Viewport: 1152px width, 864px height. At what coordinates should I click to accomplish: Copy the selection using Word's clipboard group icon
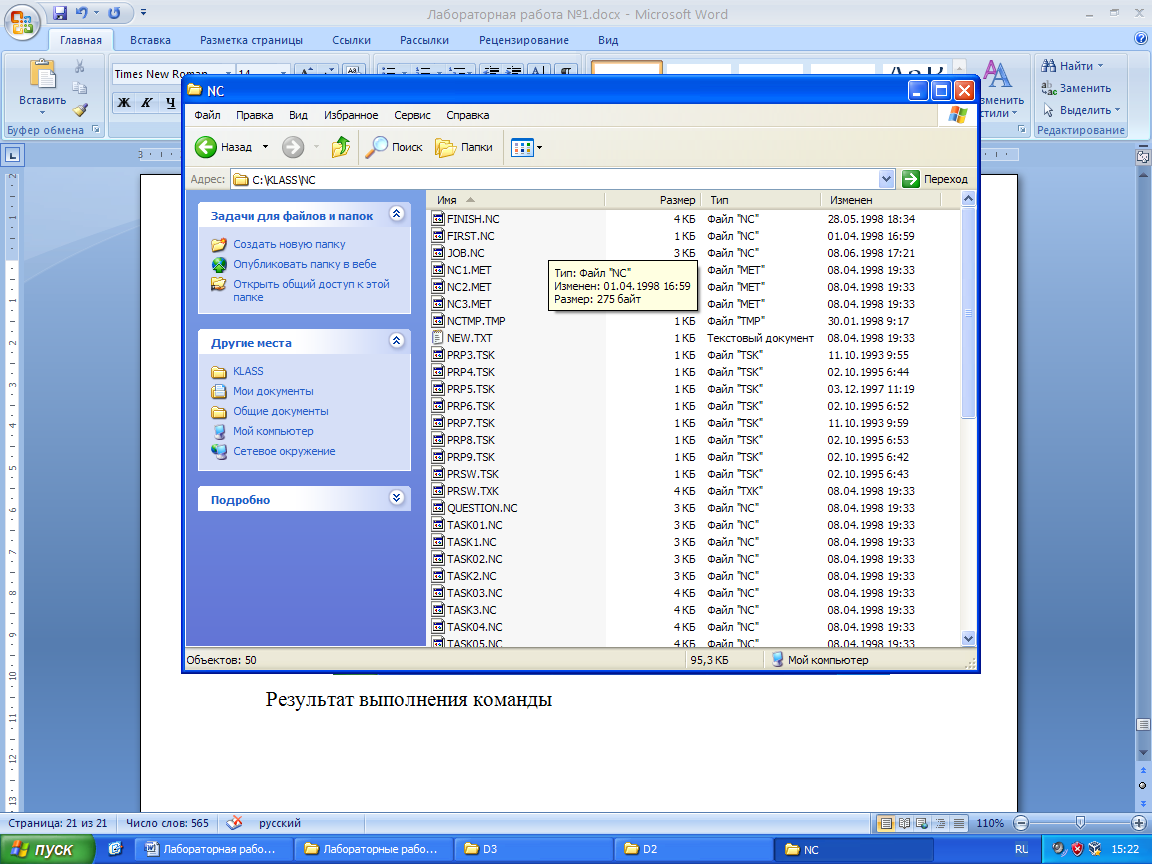coord(79,88)
